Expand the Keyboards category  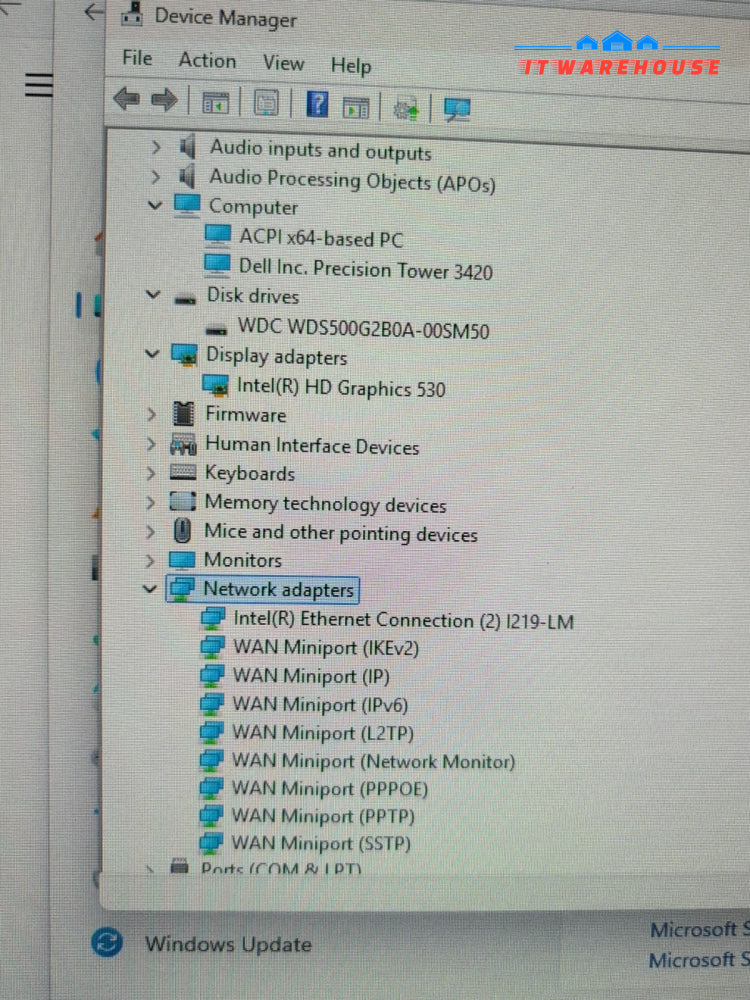[x=151, y=473]
